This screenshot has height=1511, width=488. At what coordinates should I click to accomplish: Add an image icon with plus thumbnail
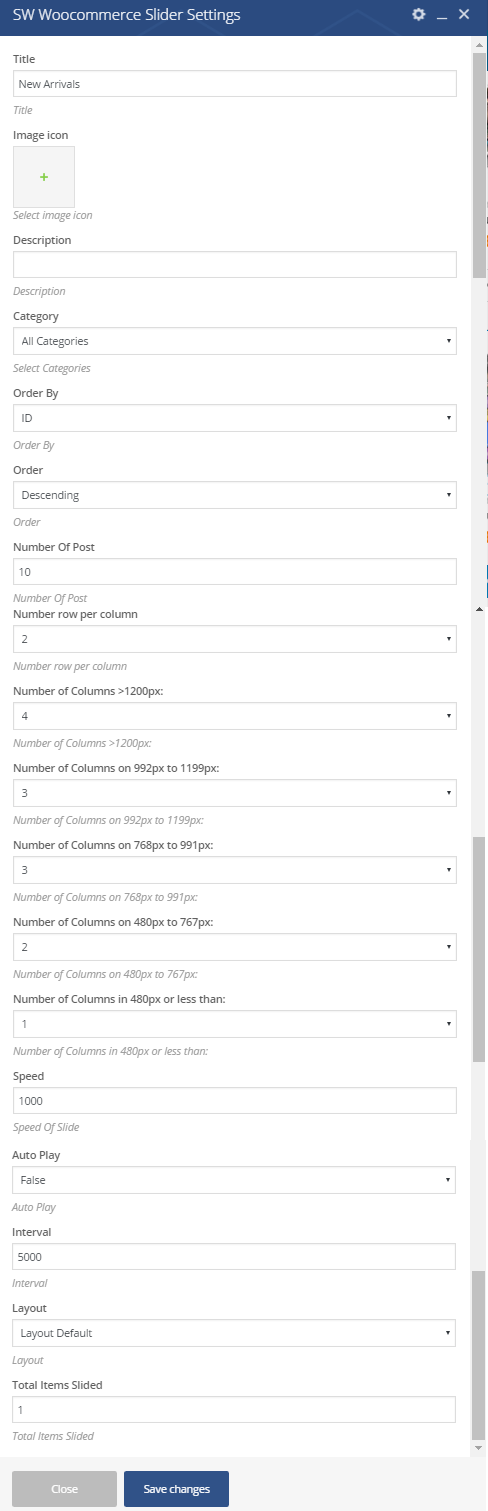44,177
